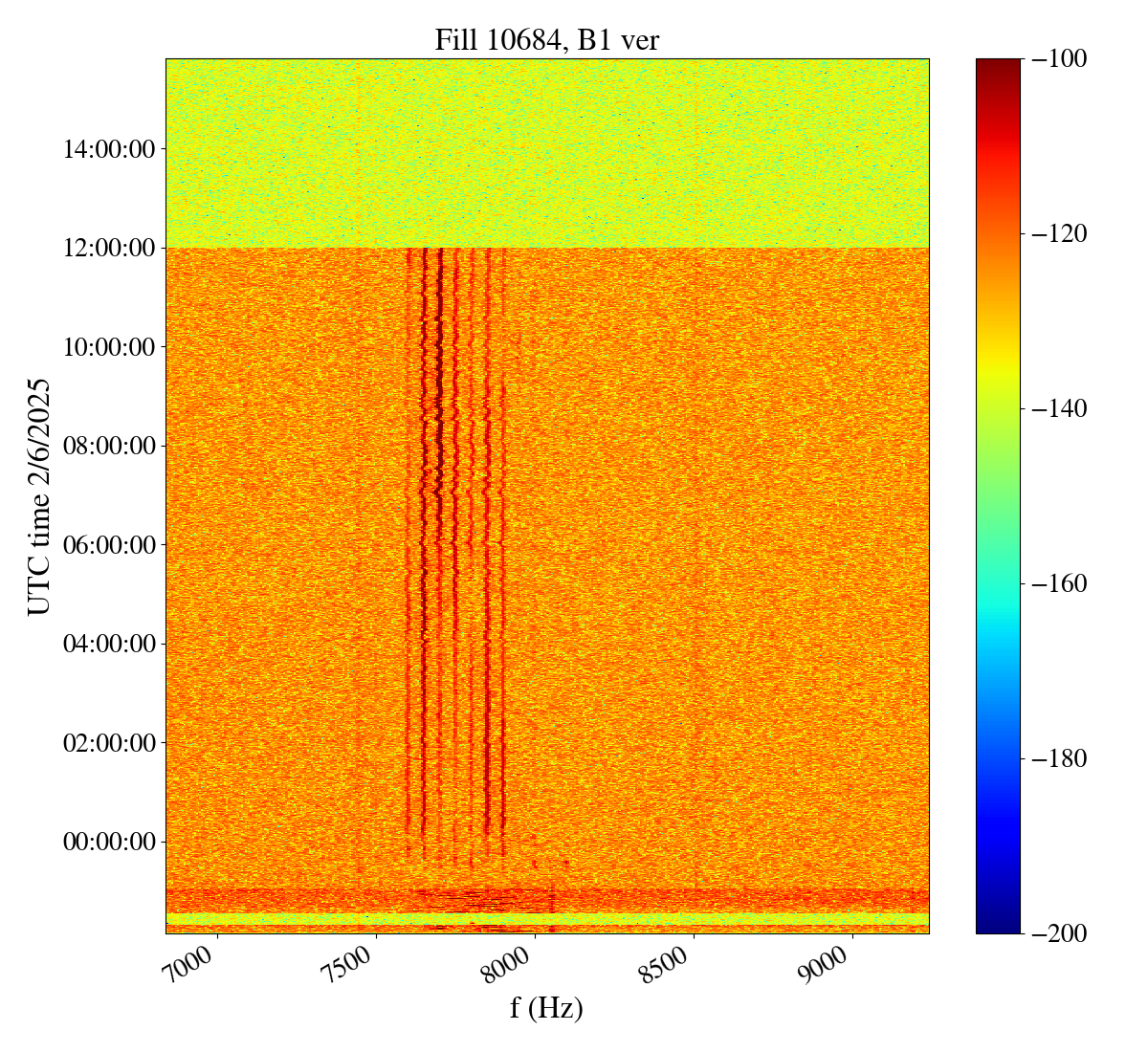Select the 14:00:00 time tick label
This screenshot has height=1052, width=1148.
109,149
